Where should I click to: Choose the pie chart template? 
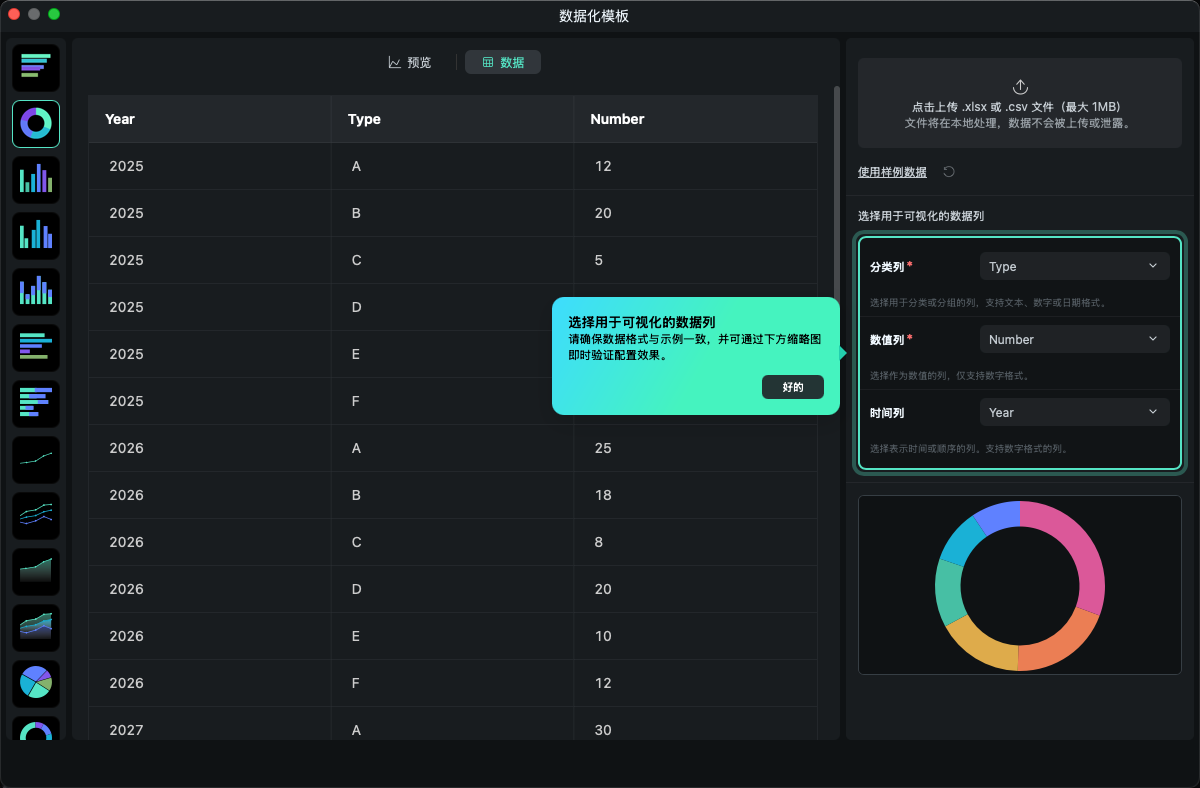(36, 683)
